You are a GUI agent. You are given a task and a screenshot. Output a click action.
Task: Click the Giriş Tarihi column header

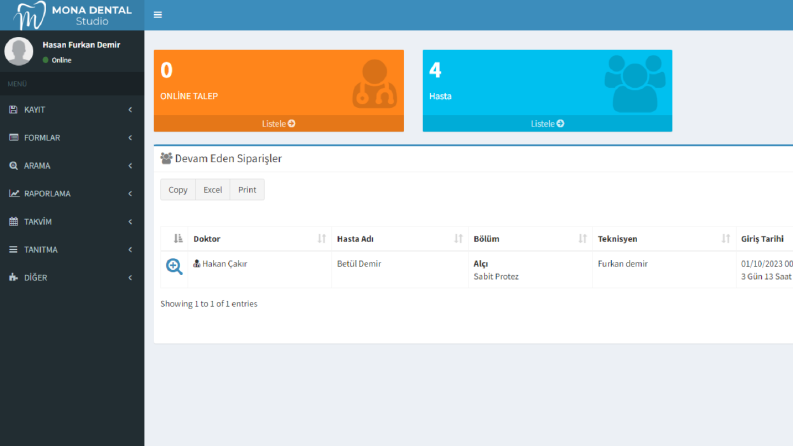[762, 239]
